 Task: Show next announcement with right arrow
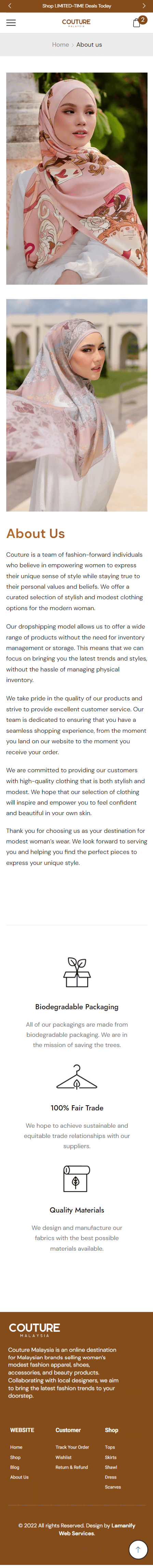(144, 5)
